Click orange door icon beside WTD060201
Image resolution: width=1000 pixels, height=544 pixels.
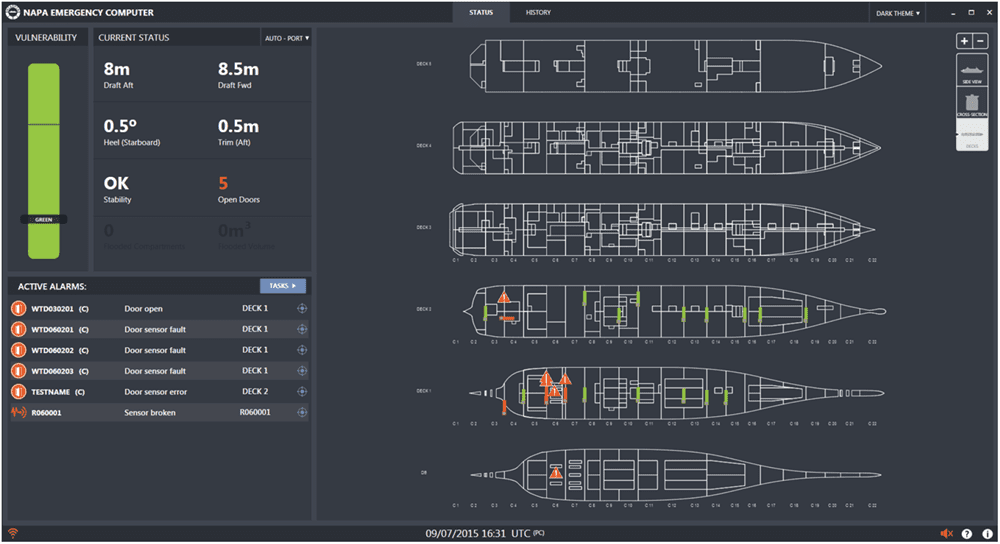[x=18, y=330]
